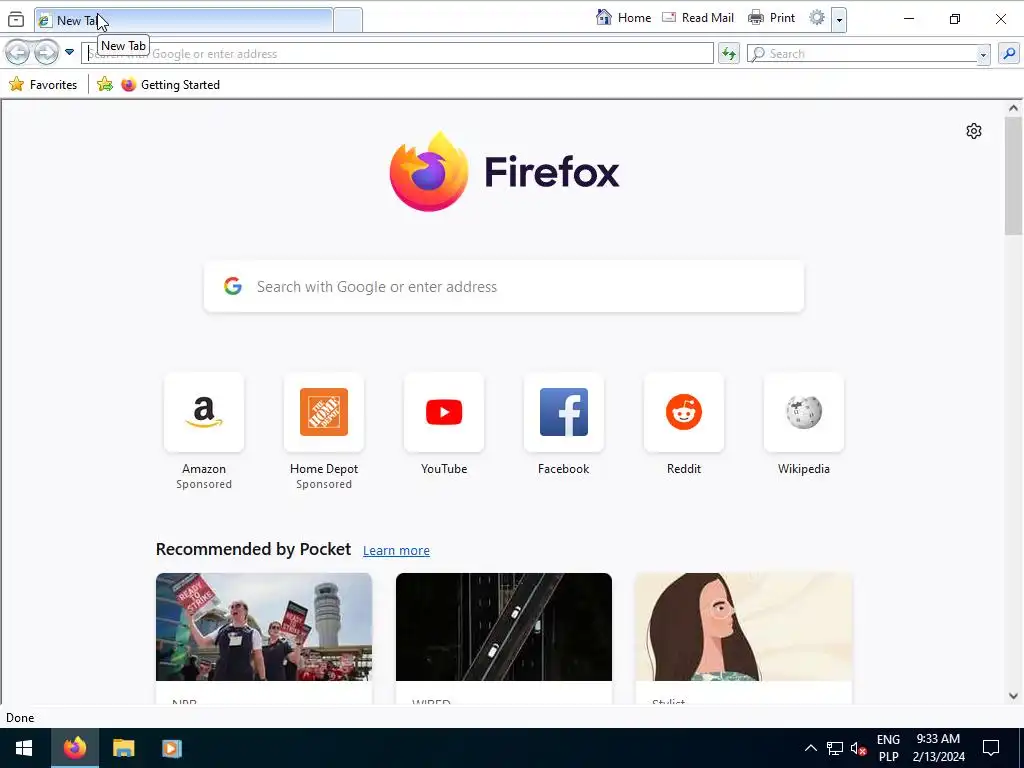The width and height of the screenshot is (1024, 768).
Task: Click the muted volume tray icon
Action: click(858, 748)
